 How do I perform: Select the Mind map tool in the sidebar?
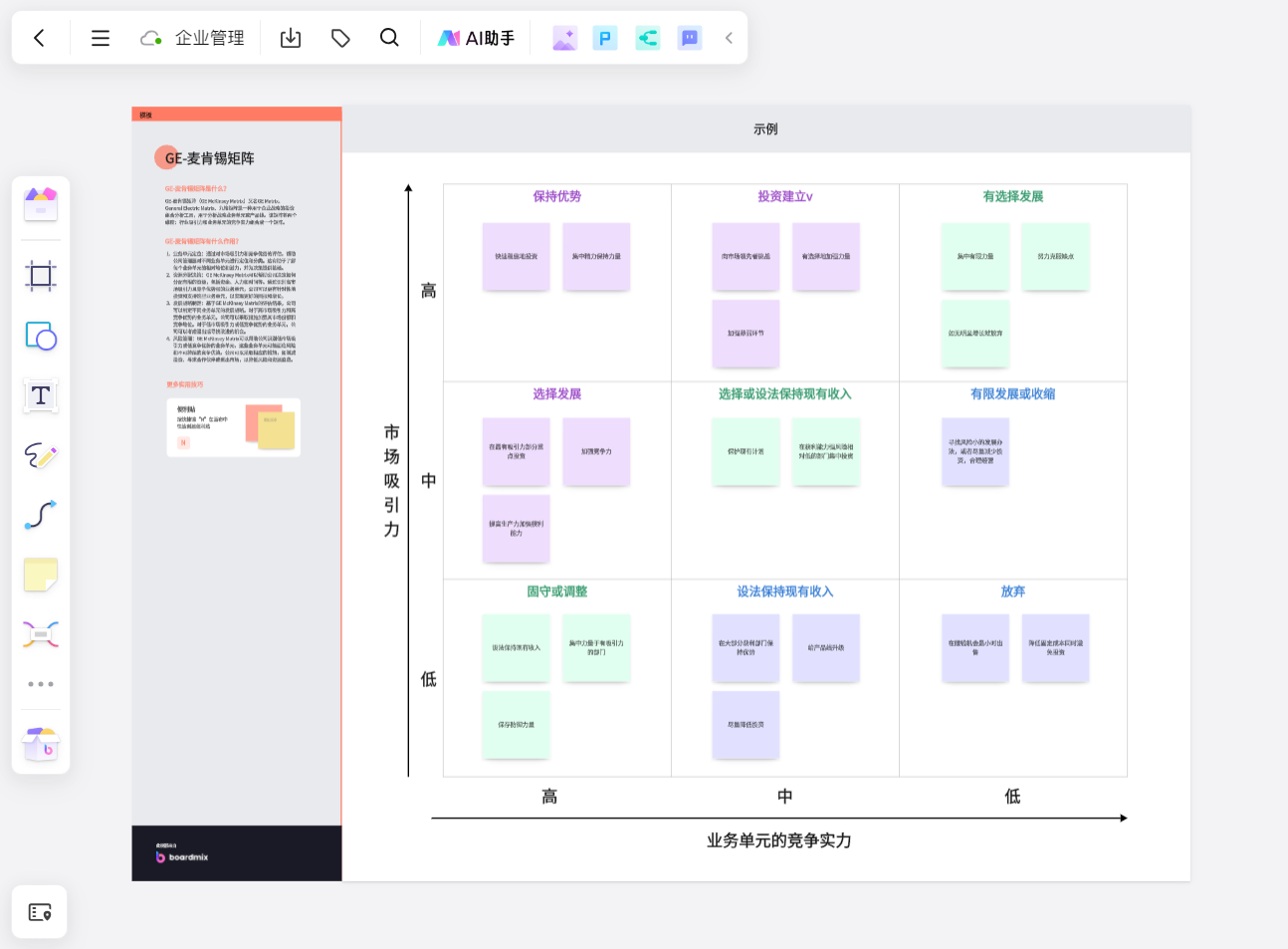click(x=41, y=634)
